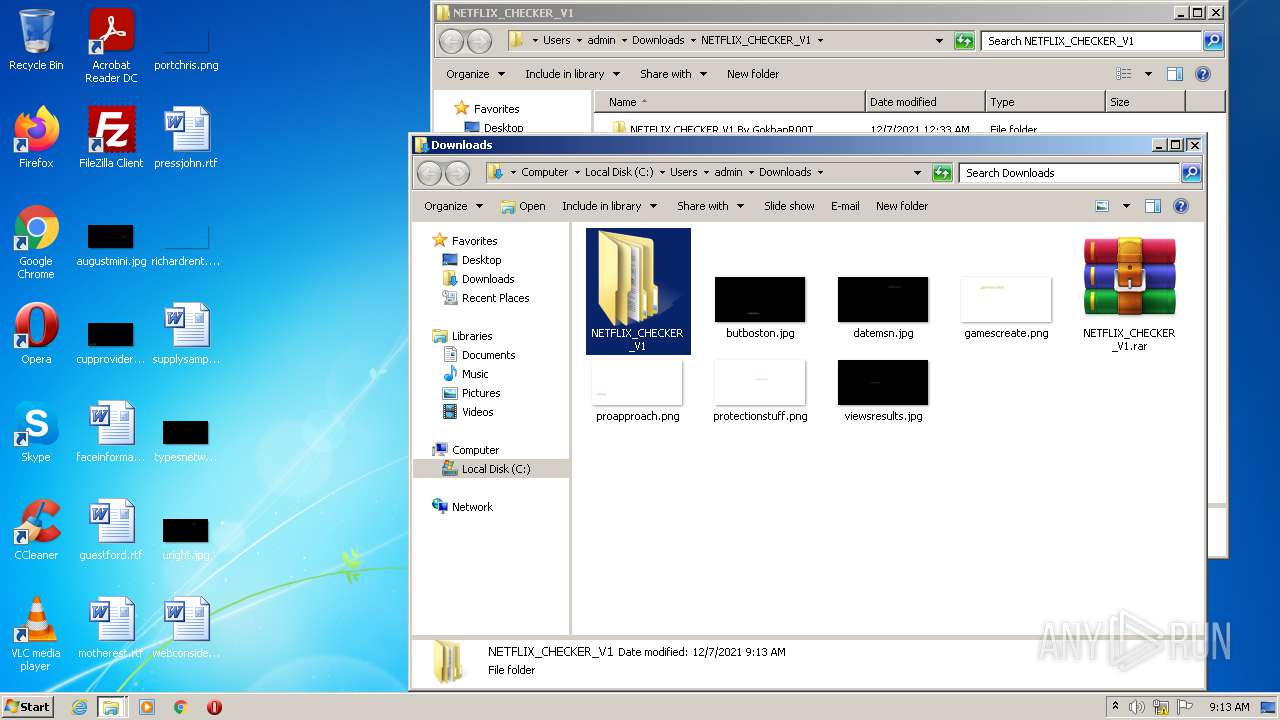Sort by Name column in NETFLIX_CHECKER_V1 window

pos(729,102)
